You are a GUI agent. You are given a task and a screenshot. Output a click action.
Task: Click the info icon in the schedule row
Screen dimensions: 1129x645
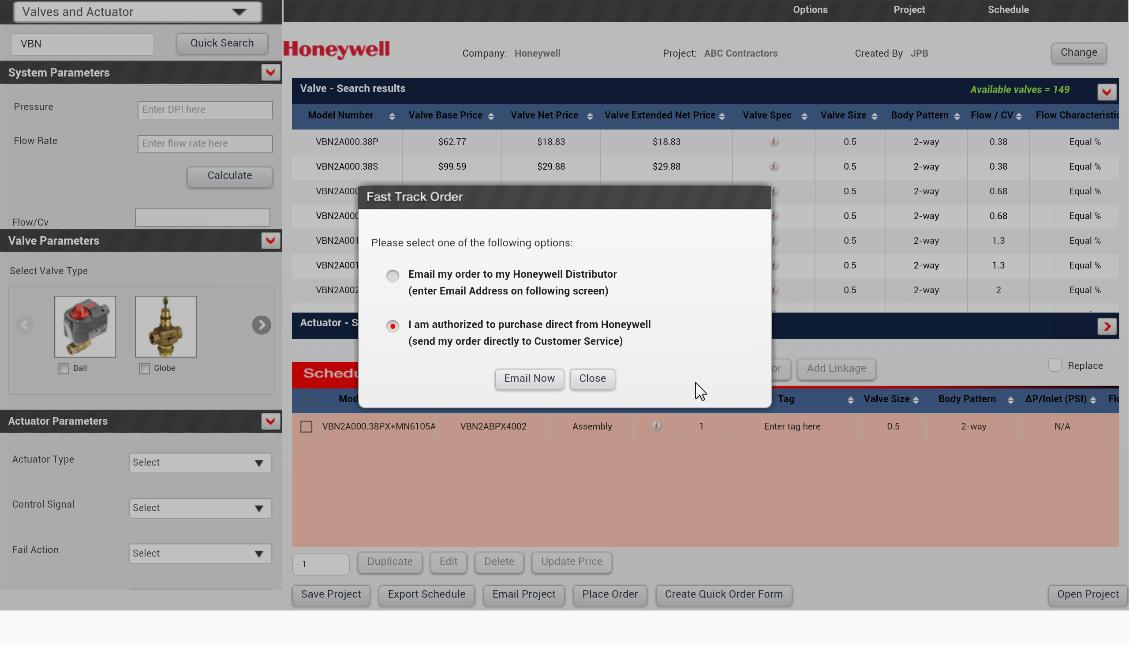[656, 426]
